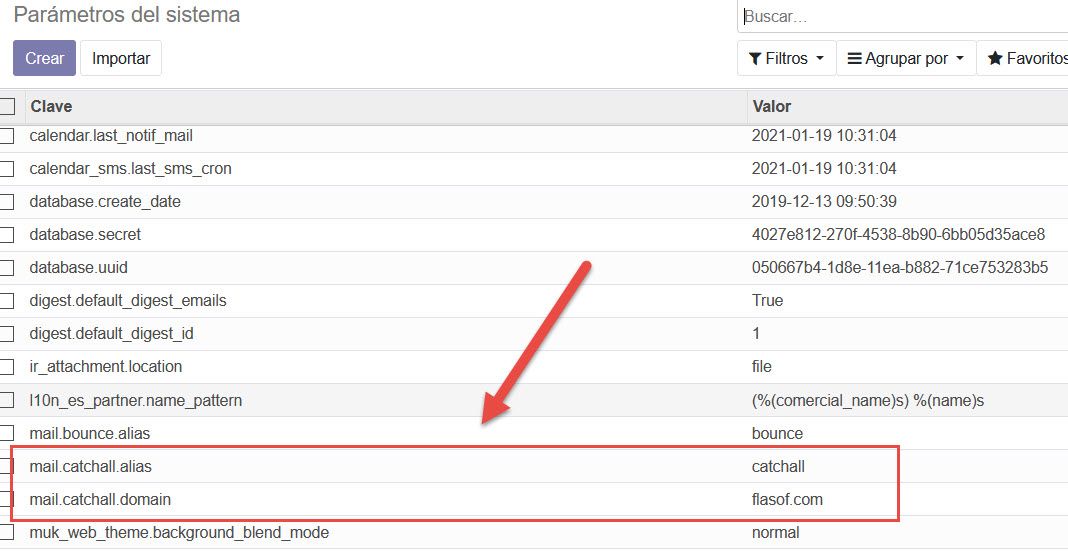Viewport: 1068px width, 553px height.
Task: Check the database.secret row checkbox
Action: pyautogui.click(x=7, y=234)
